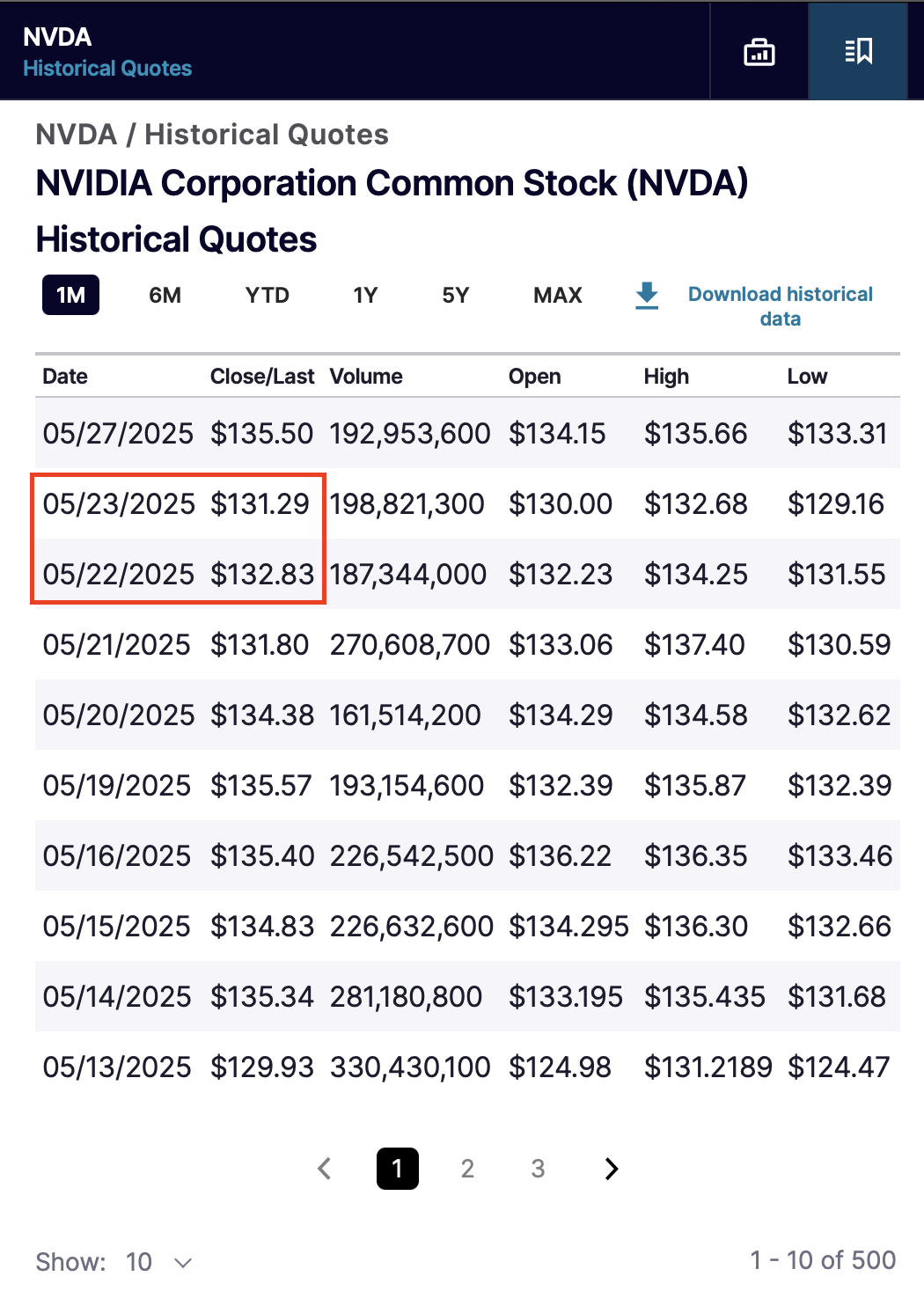The width and height of the screenshot is (924, 1313).
Task: Select the 1M time range
Action: point(70,295)
